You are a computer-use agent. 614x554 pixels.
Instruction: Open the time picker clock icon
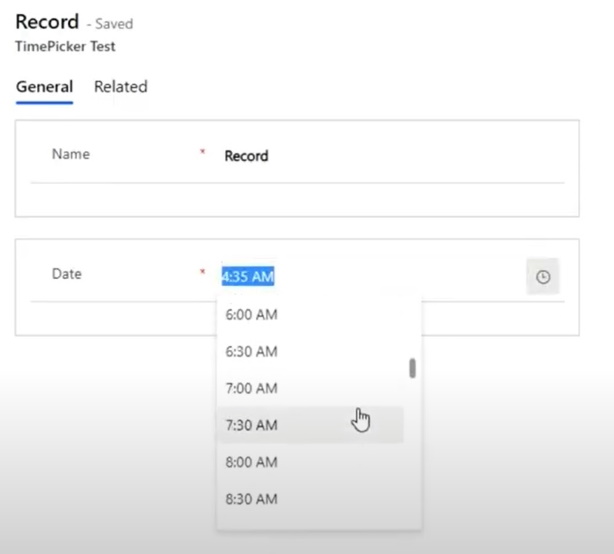543,277
